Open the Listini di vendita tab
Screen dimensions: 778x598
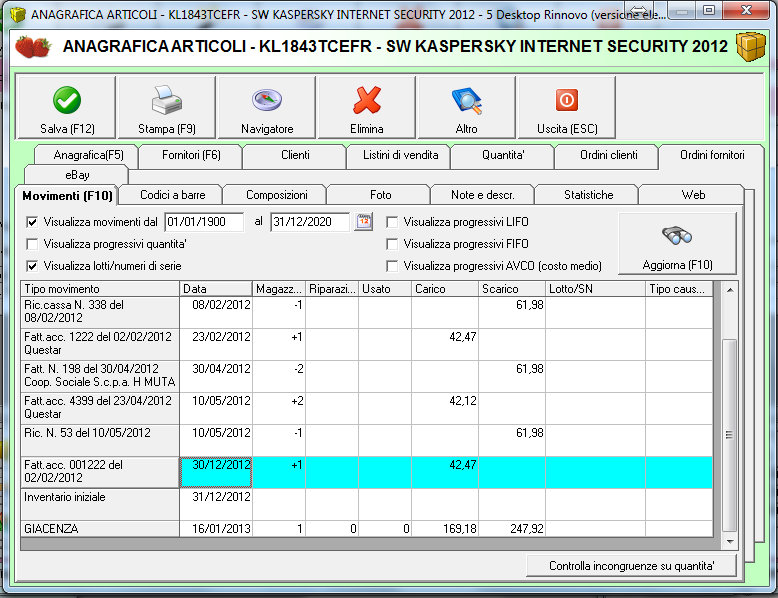point(400,155)
